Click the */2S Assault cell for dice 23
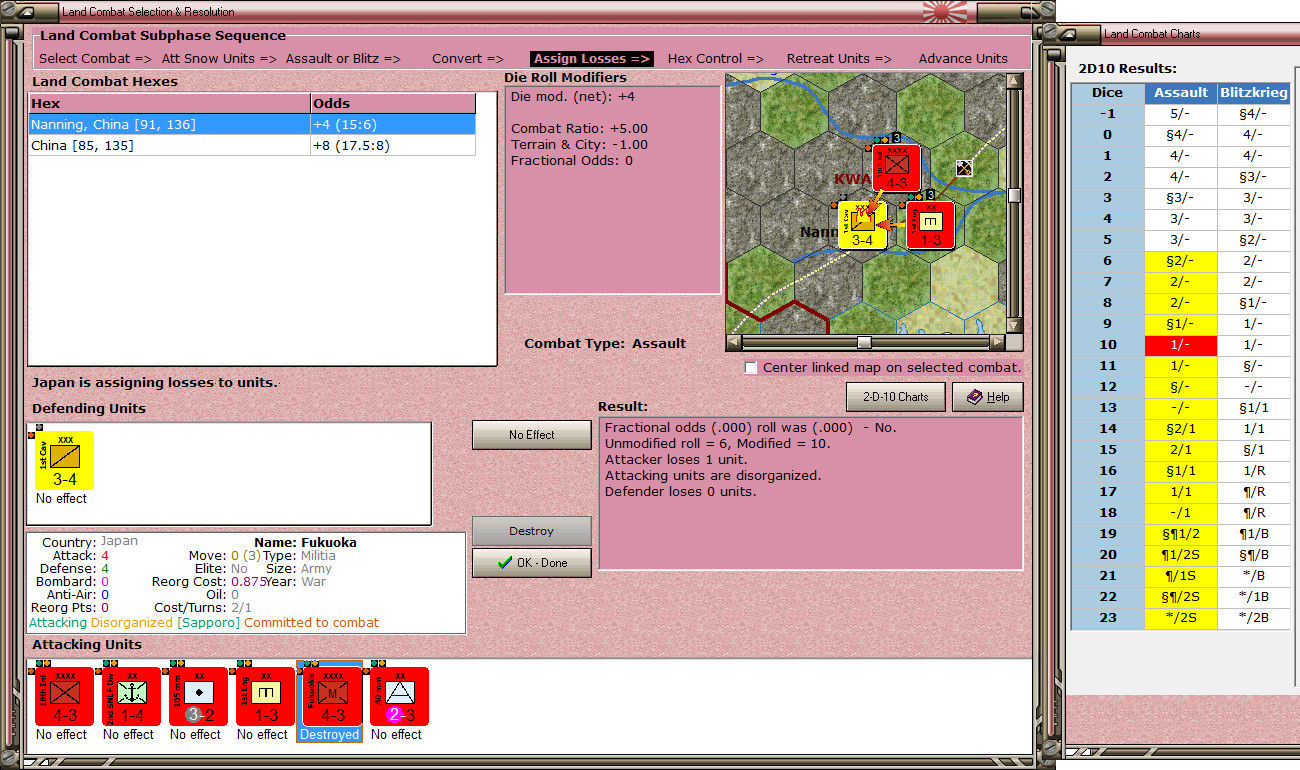The width and height of the screenshot is (1300, 770). 1181,618
